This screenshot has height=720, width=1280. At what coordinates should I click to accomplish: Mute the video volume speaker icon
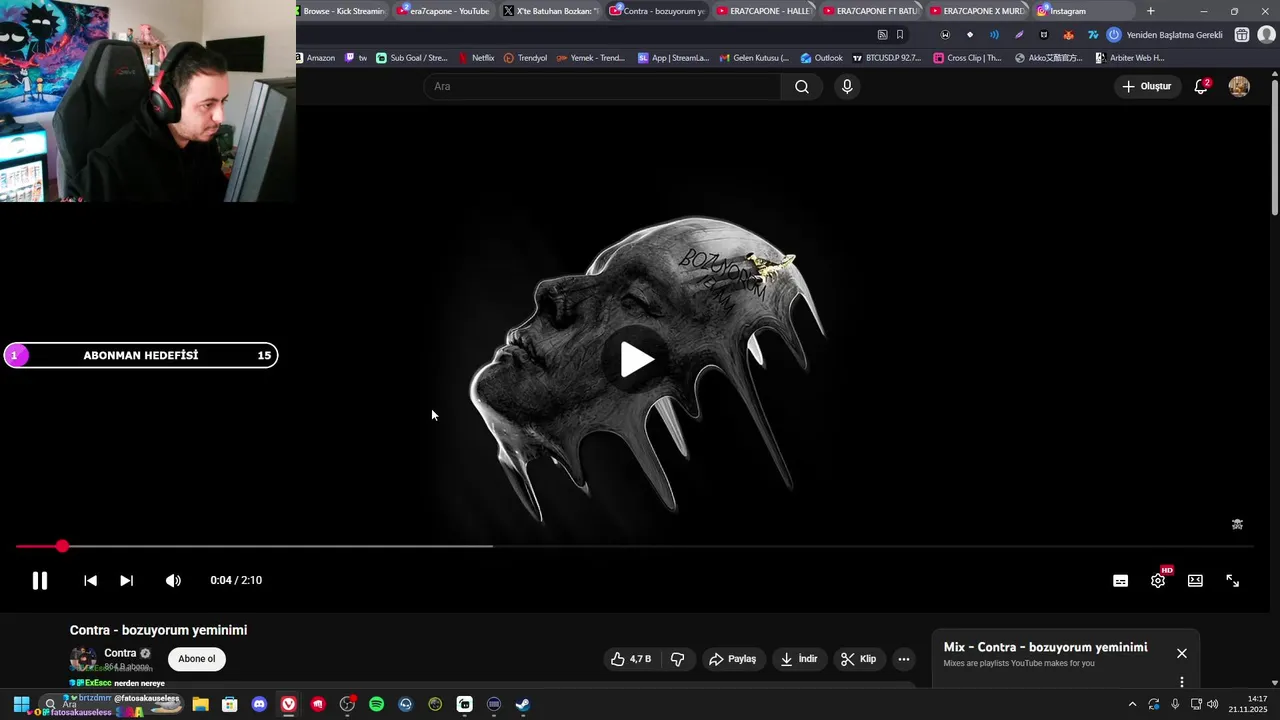(x=173, y=580)
